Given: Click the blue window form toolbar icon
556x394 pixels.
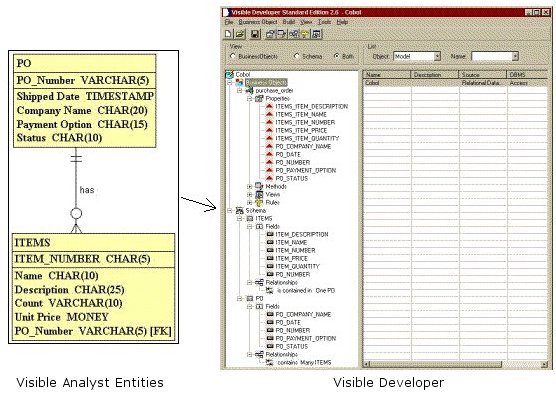Looking at the screenshot, I should coord(316,34).
